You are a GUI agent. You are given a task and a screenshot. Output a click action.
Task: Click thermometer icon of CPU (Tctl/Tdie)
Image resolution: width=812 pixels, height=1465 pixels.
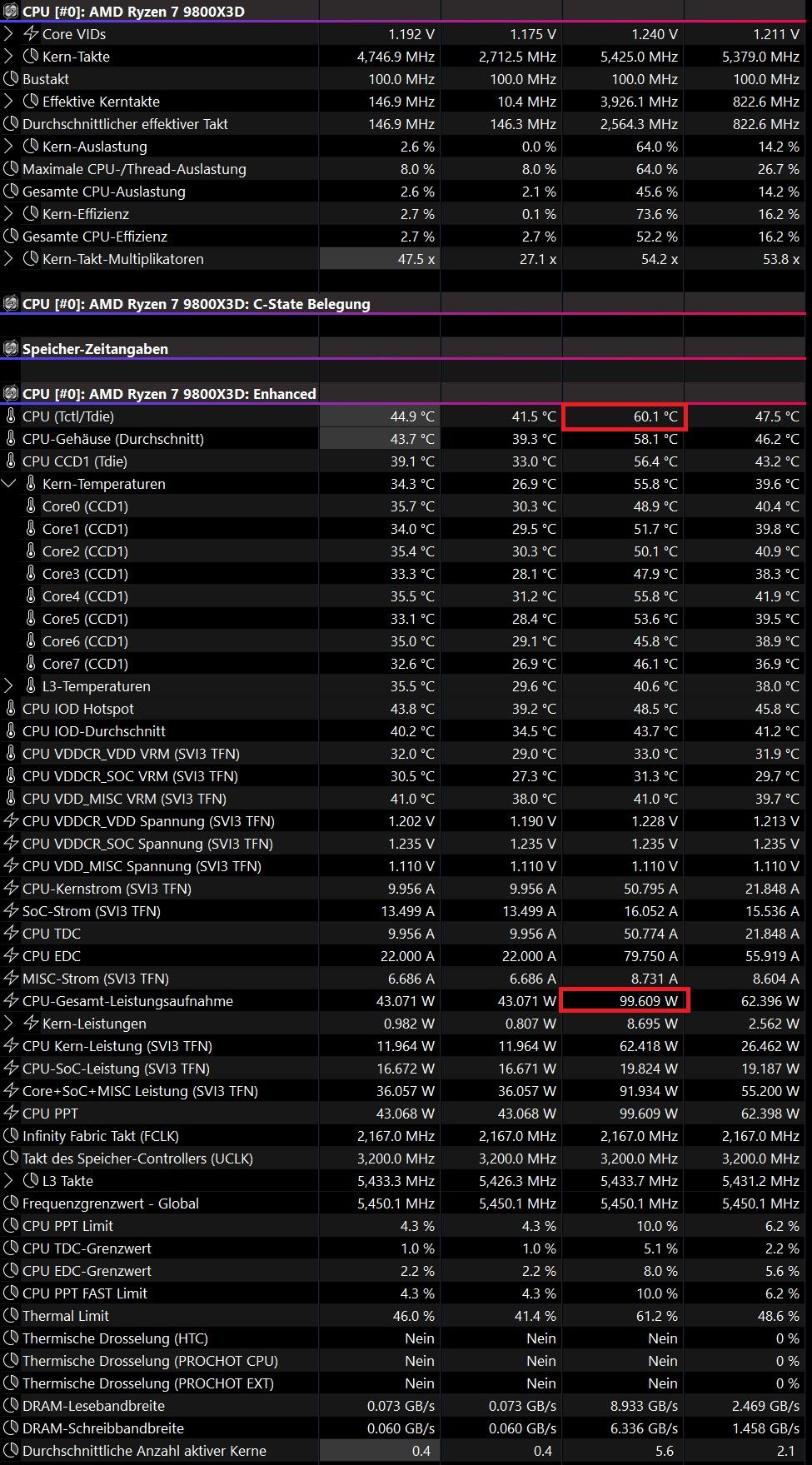(11, 416)
